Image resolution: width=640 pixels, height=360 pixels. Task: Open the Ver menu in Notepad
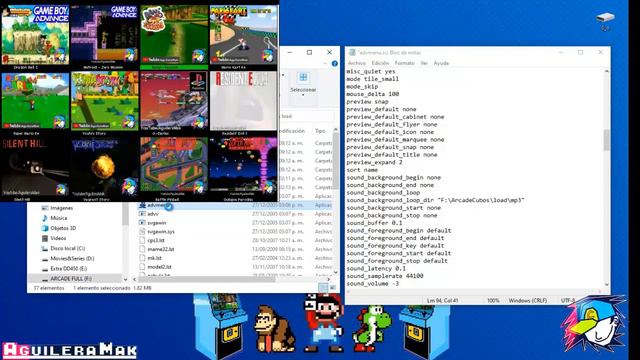424,63
